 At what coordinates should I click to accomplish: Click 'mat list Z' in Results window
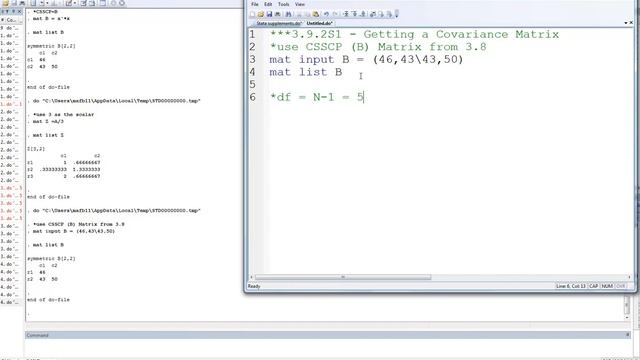48,135
